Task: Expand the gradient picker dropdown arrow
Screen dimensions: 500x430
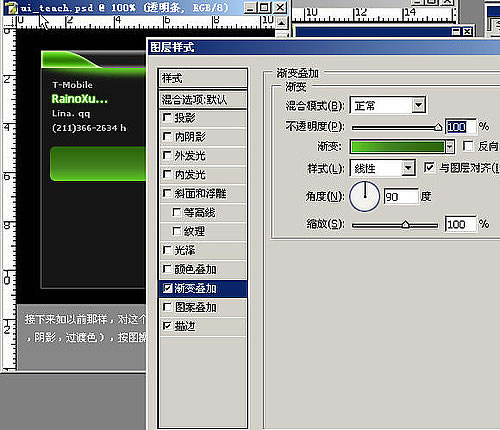Action: coord(450,147)
